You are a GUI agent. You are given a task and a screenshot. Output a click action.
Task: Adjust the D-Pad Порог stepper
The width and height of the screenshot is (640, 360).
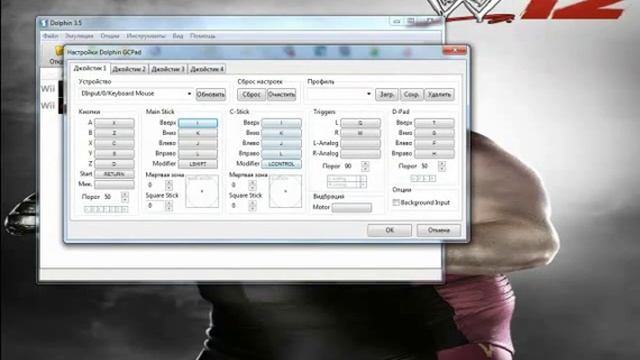click(x=442, y=167)
